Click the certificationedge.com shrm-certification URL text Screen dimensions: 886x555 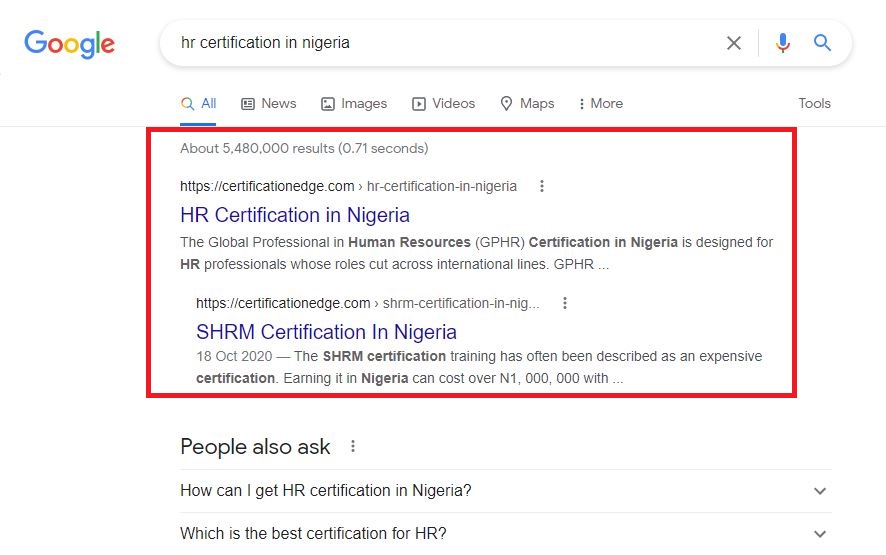click(367, 303)
